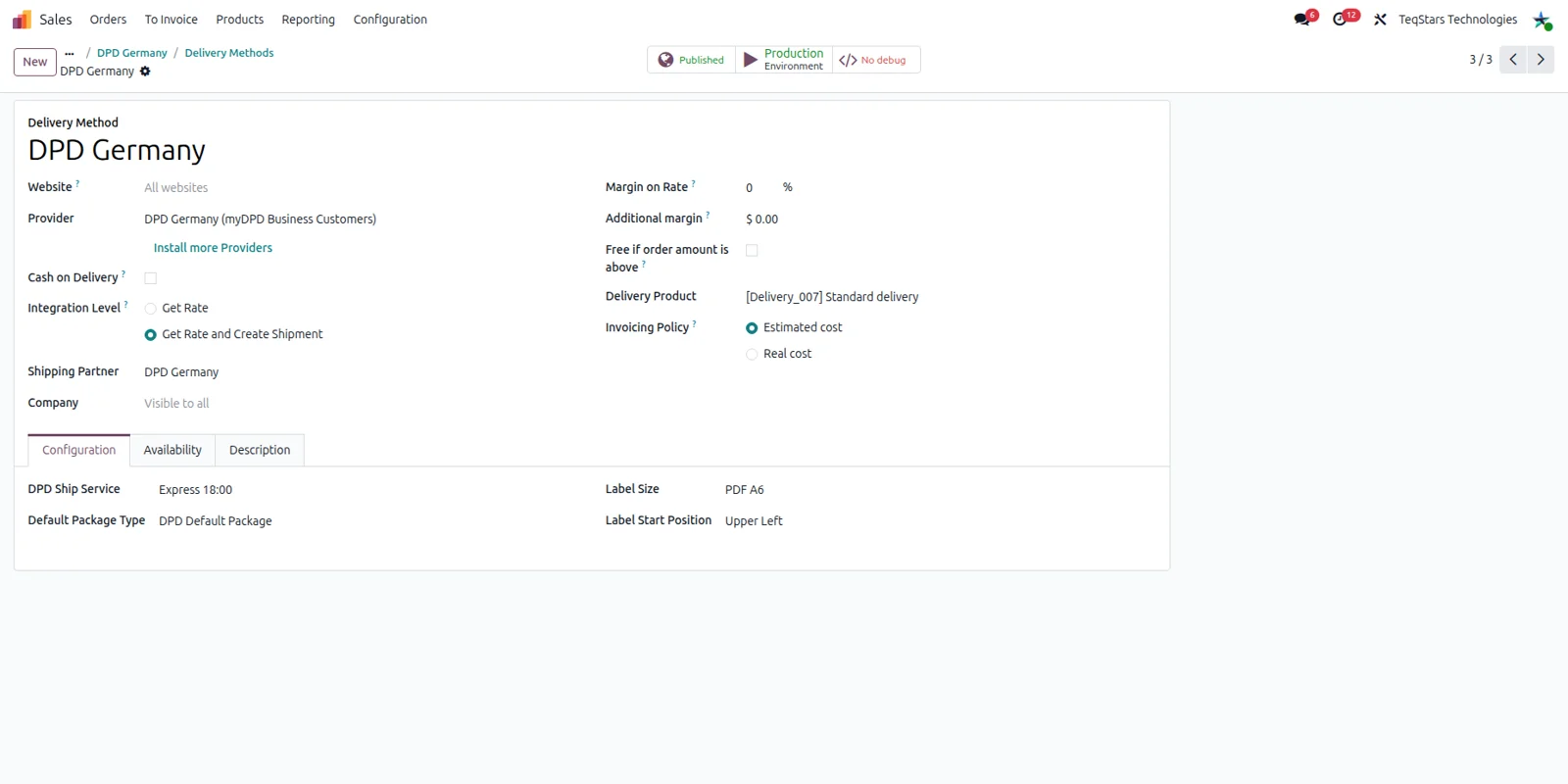Open the To Invoice menu

tap(171, 20)
